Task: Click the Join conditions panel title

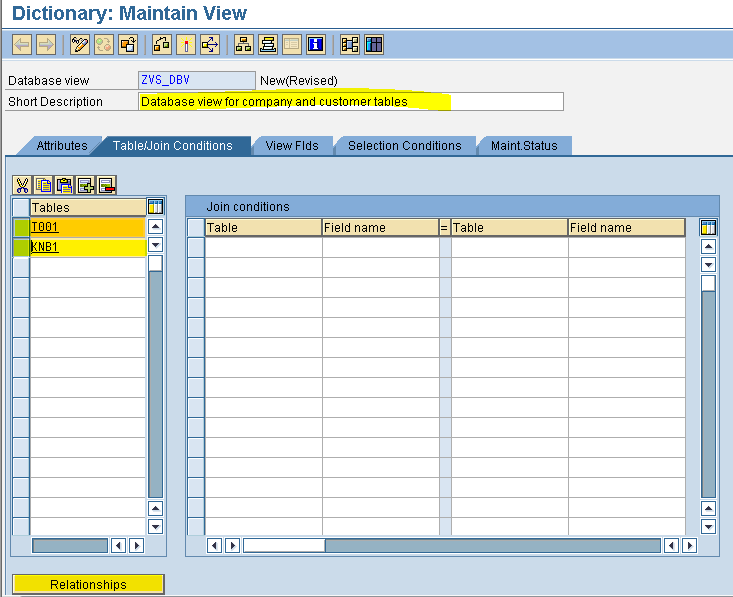Action: click(x=248, y=207)
